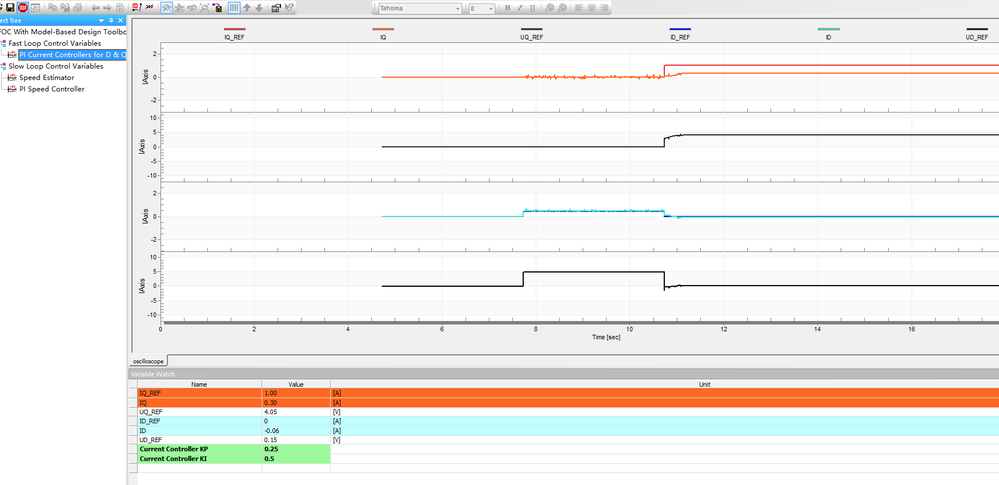Toggle the highlighted vertical grid-lines icon
This screenshot has width=999, height=485.
(234, 8)
